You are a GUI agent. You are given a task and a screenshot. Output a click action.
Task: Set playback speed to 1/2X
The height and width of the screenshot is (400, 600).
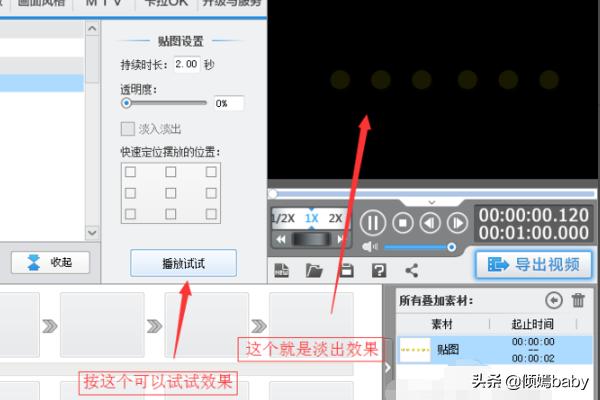[x=283, y=219]
